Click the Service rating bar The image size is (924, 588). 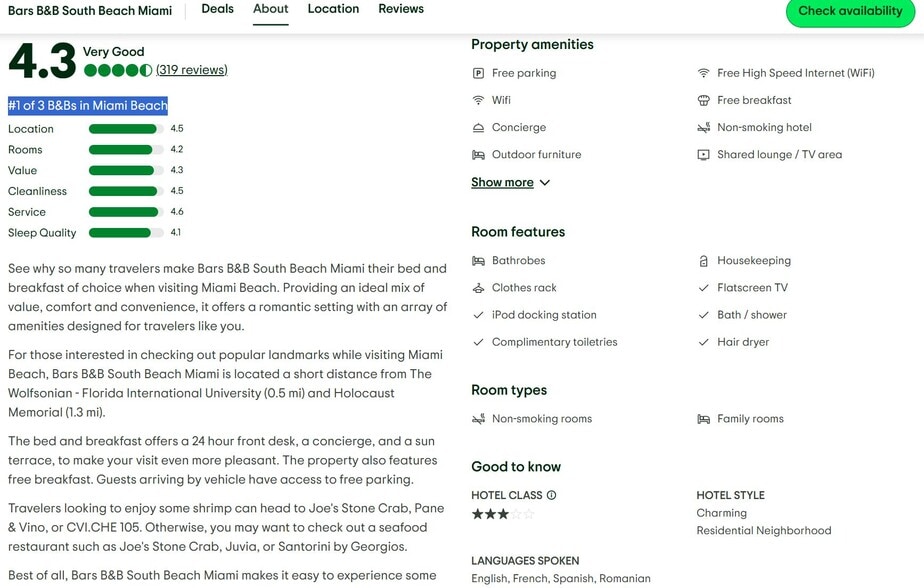(x=126, y=212)
